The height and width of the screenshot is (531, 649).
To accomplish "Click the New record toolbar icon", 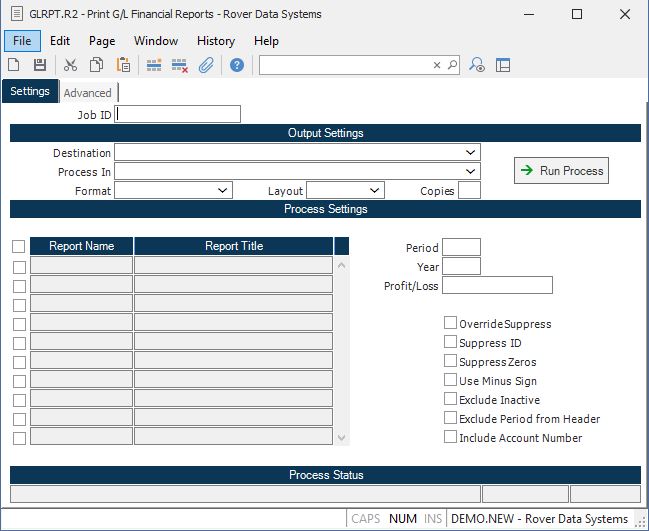I will click(x=14, y=65).
